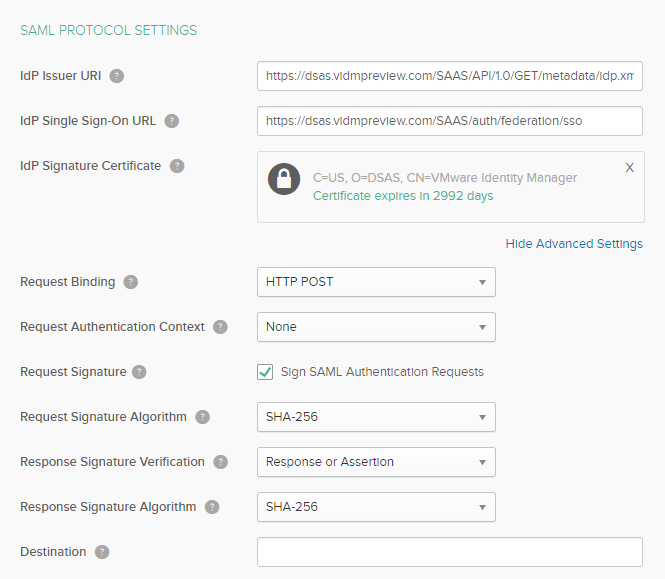Click help icon for Response Signature Algorithm
665x579 pixels.
[x=212, y=507]
